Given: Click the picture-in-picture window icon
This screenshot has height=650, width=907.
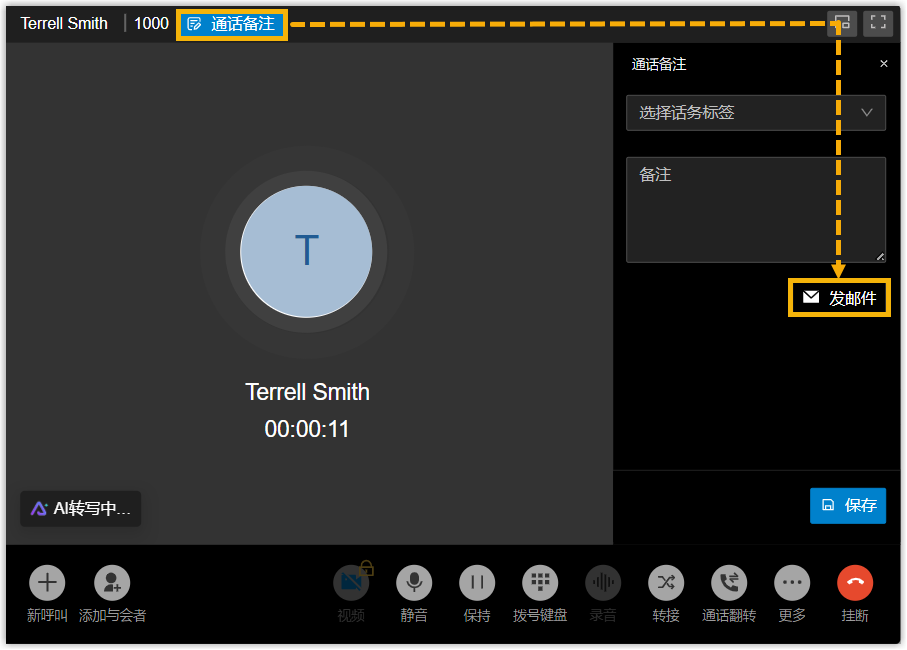Looking at the screenshot, I should (x=842, y=23).
